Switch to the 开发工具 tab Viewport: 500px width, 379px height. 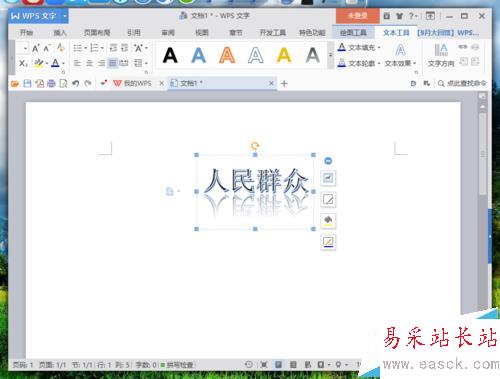click(x=272, y=33)
